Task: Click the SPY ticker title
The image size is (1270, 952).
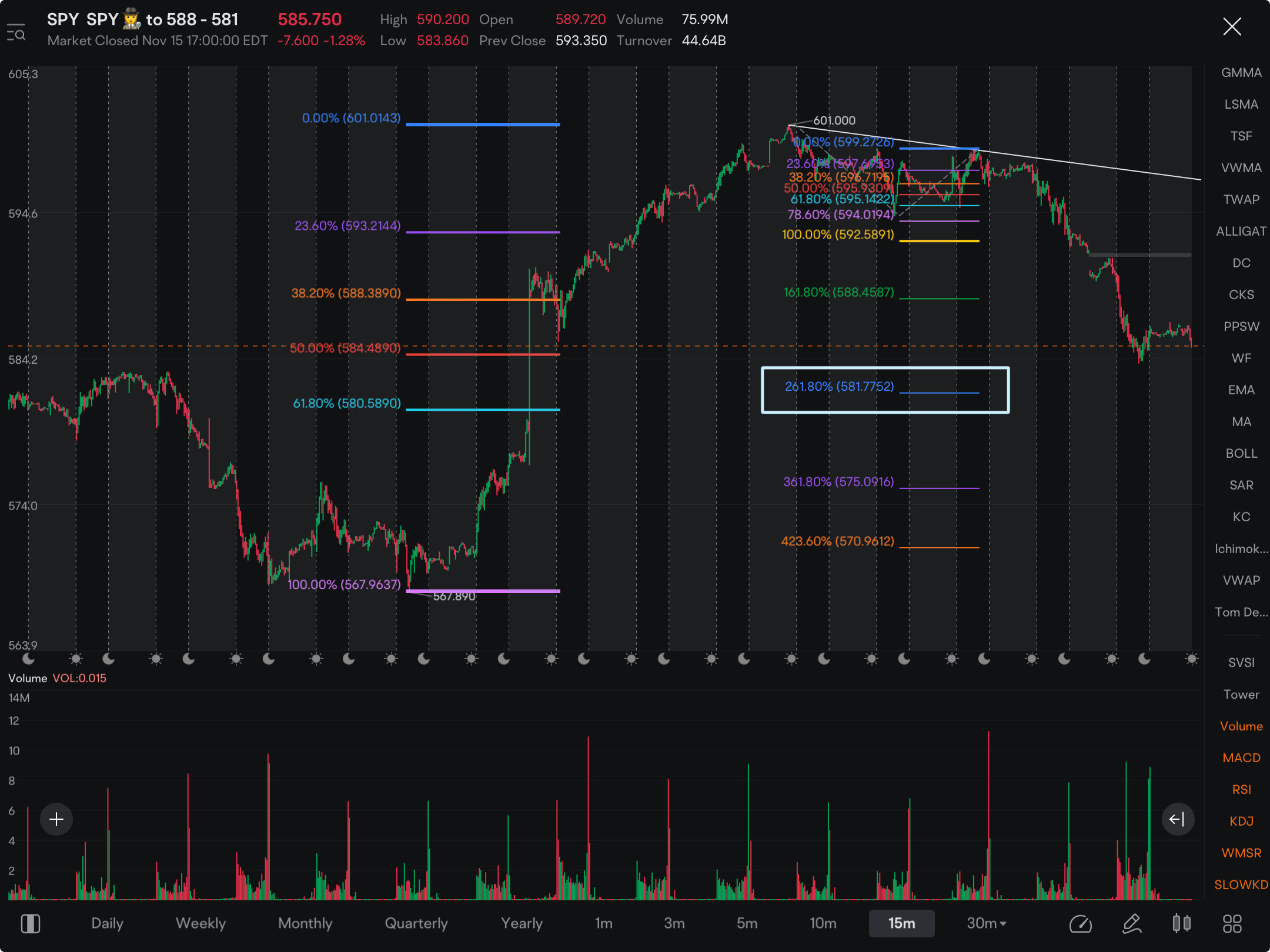Action: point(142,19)
